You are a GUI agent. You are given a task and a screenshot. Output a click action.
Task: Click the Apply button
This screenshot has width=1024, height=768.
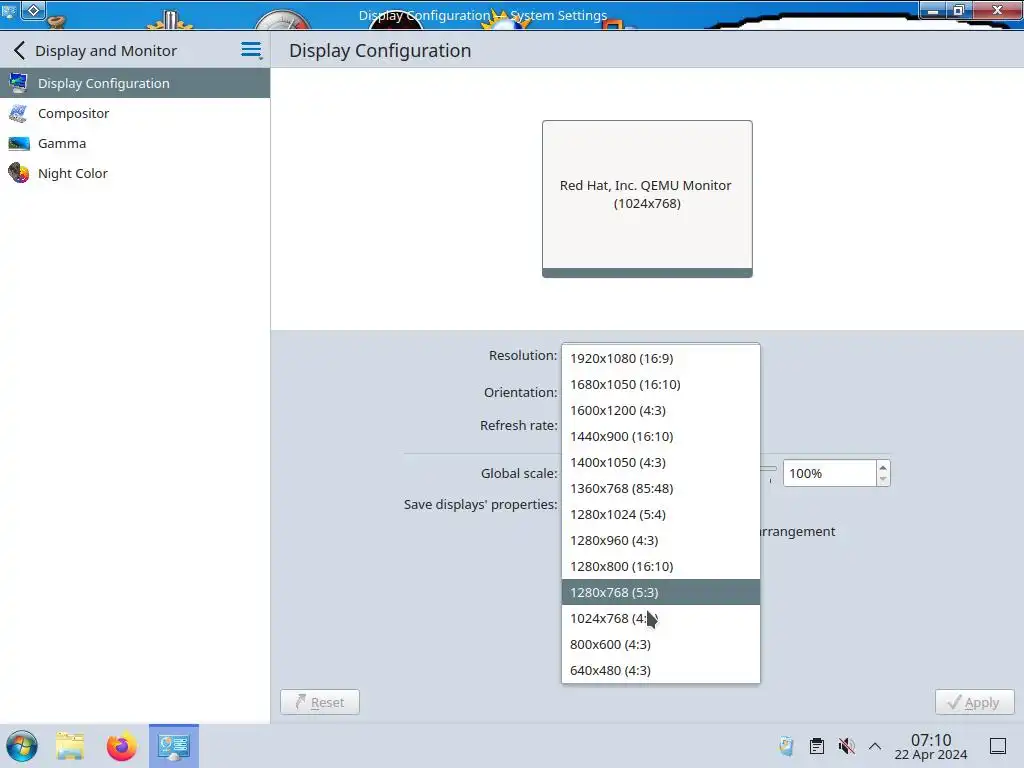click(974, 702)
